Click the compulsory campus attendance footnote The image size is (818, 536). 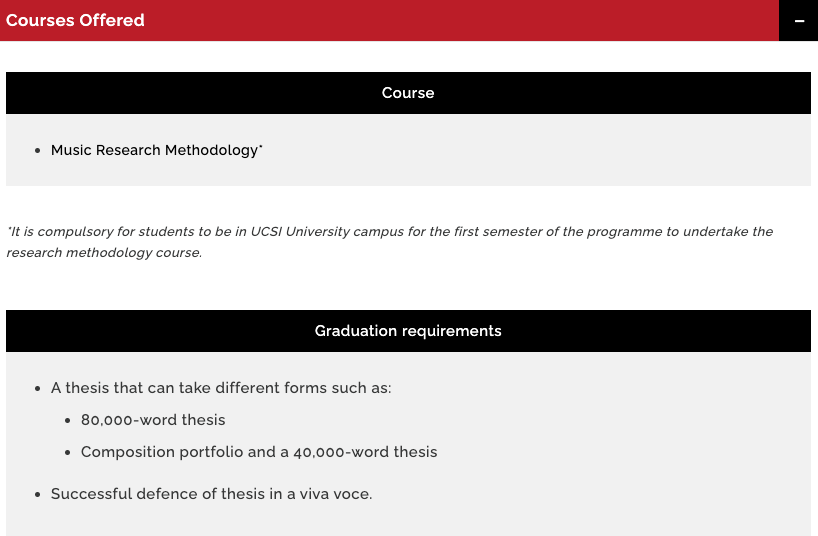[x=390, y=242]
